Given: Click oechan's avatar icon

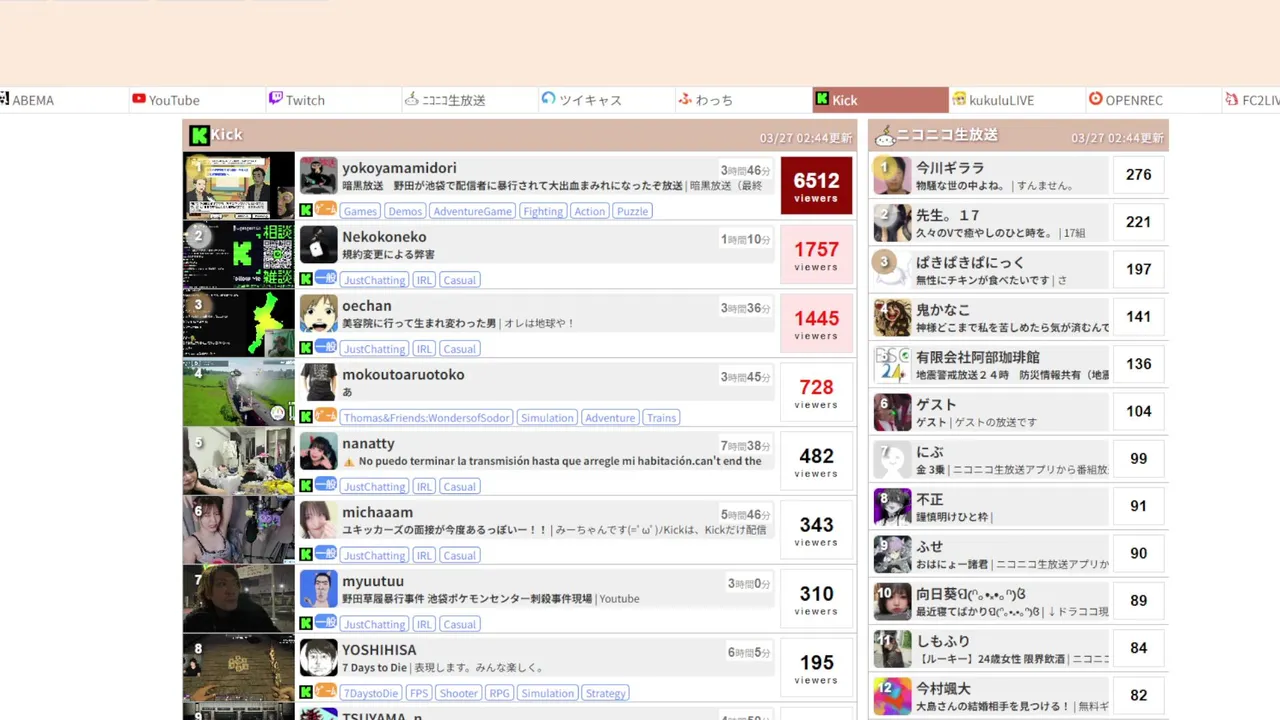Looking at the screenshot, I should (319, 313).
